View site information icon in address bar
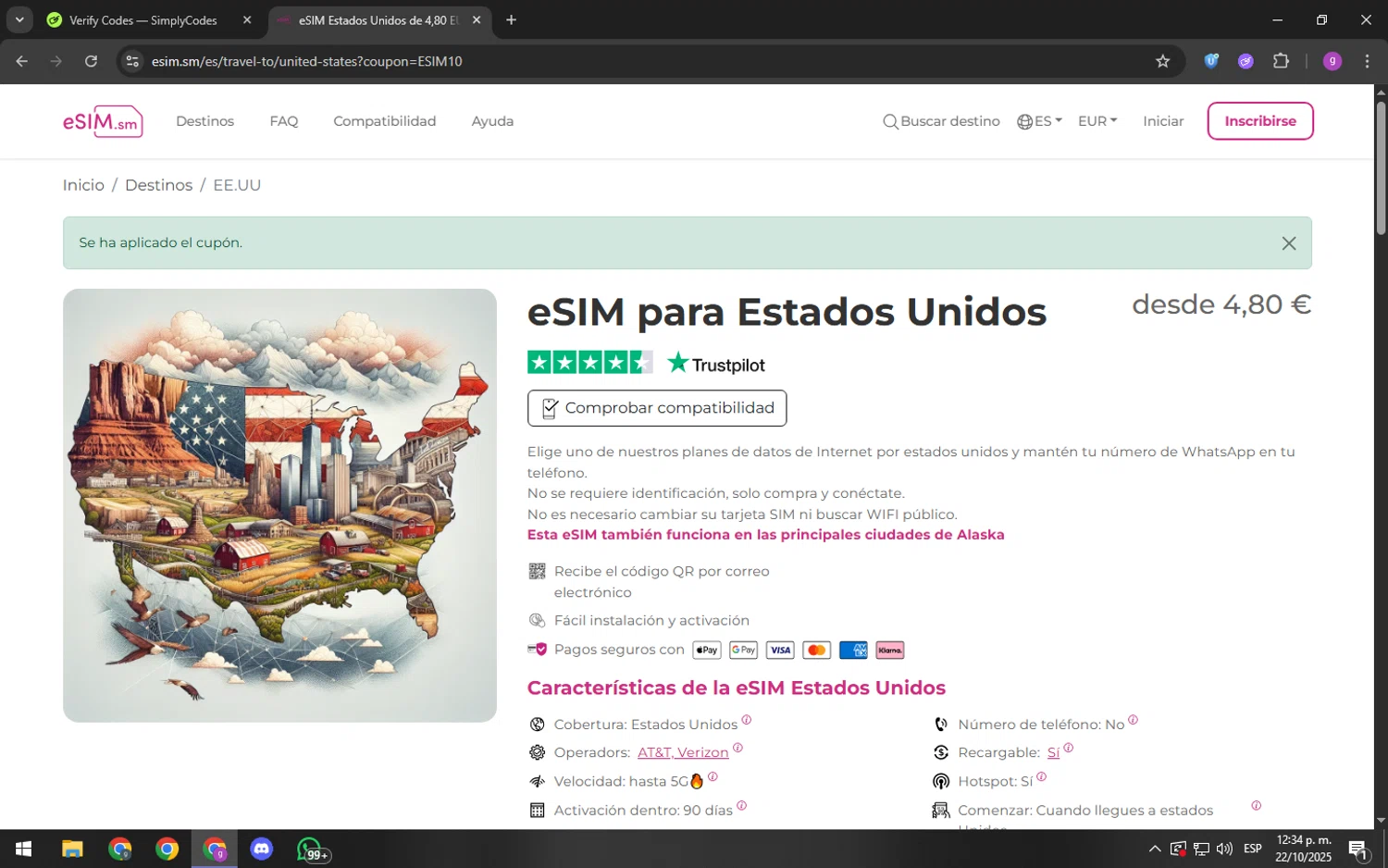 pos(132,61)
